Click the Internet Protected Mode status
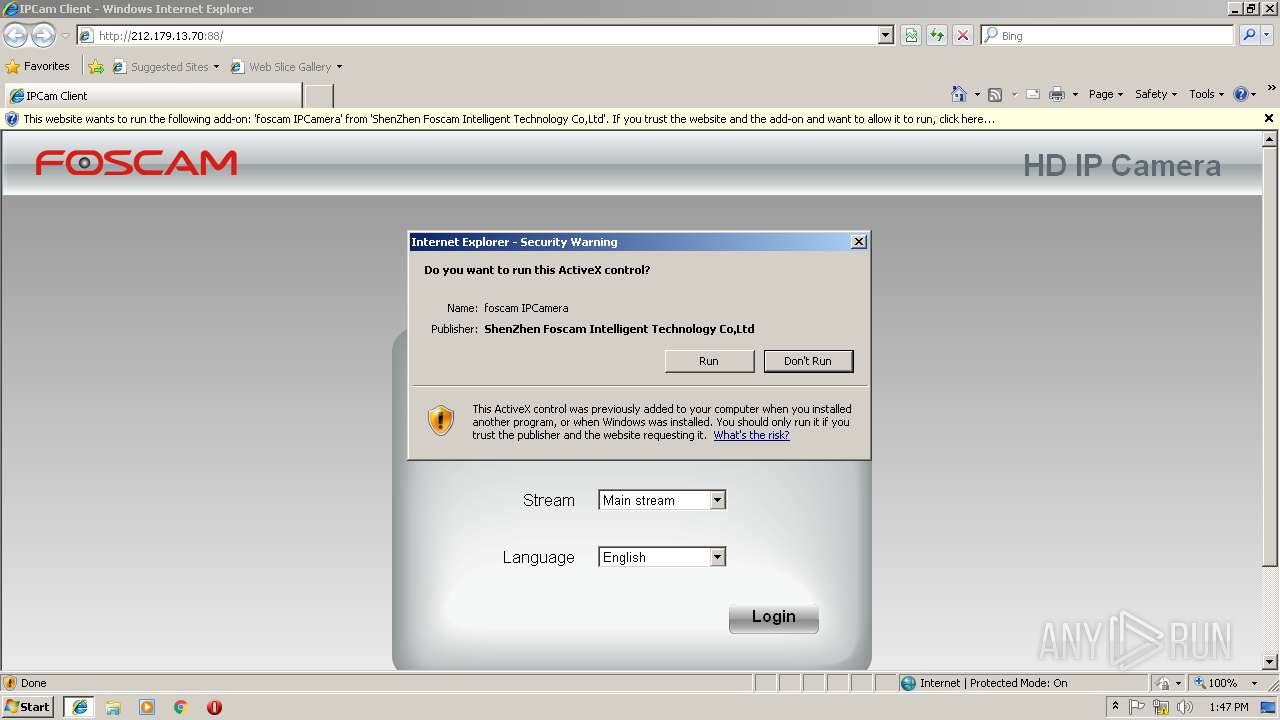This screenshot has height=720, width=1280. click(x=992, y=683)
